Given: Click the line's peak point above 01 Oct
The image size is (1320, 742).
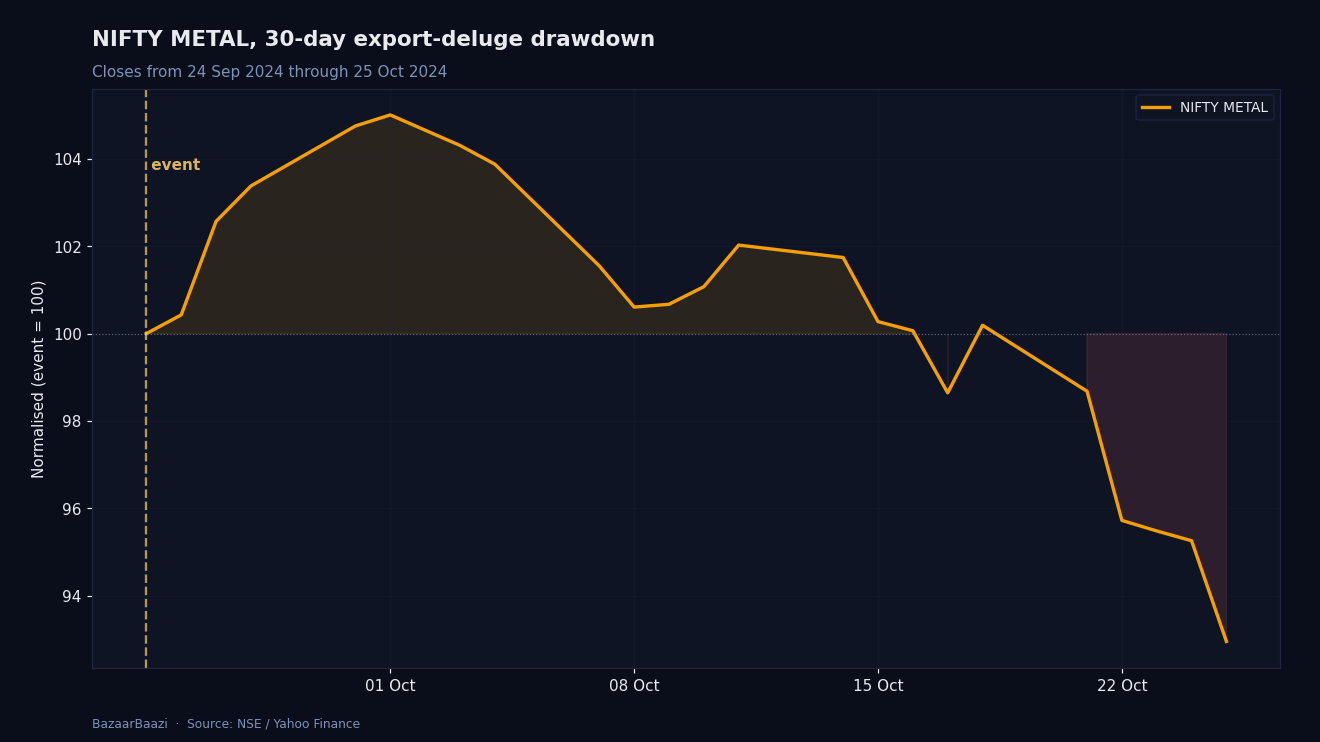Looking at the screenshot, I should (390, 115).
